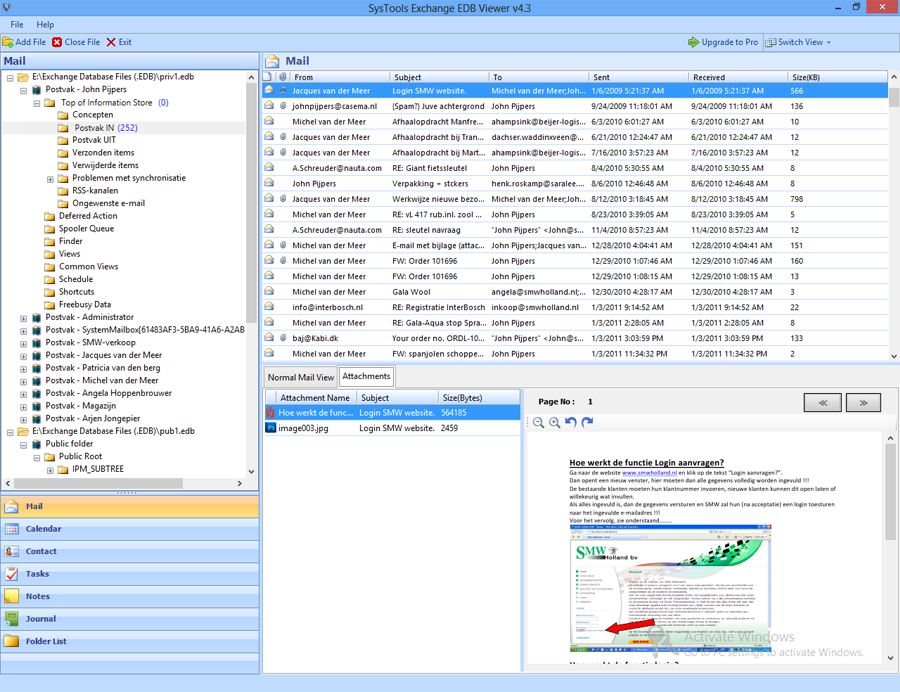Switch to Normal Mail View tab

point(301,377)
